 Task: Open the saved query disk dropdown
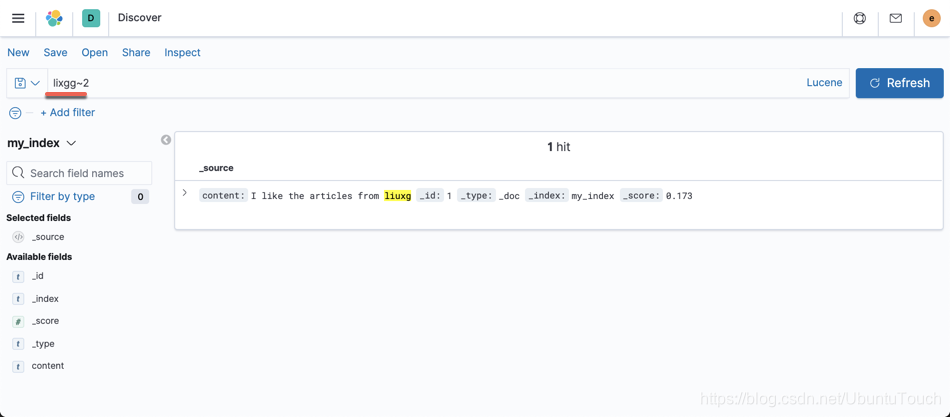tap(27, 83)
